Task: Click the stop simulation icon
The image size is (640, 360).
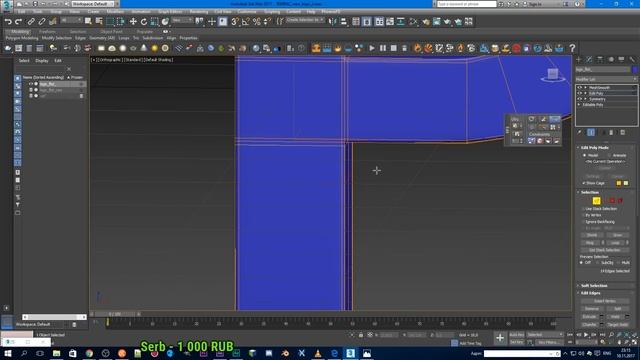Action: (393, 48)
